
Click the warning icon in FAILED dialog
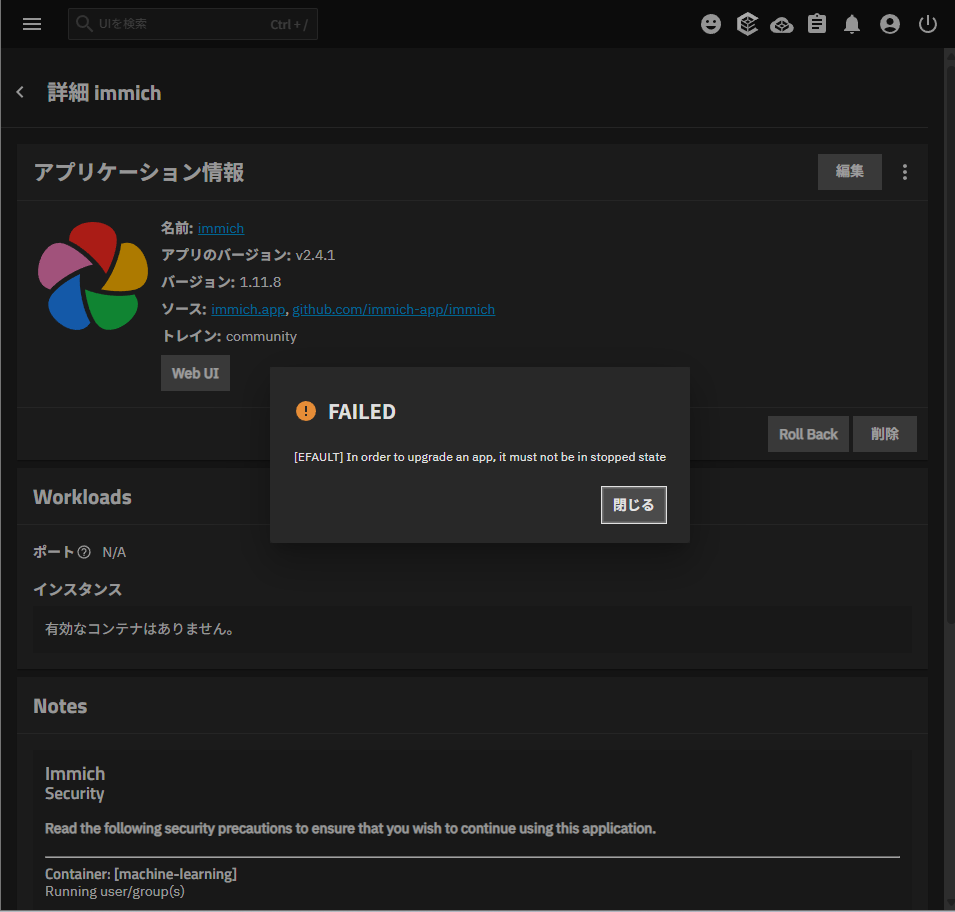click(x=306, y=411)
